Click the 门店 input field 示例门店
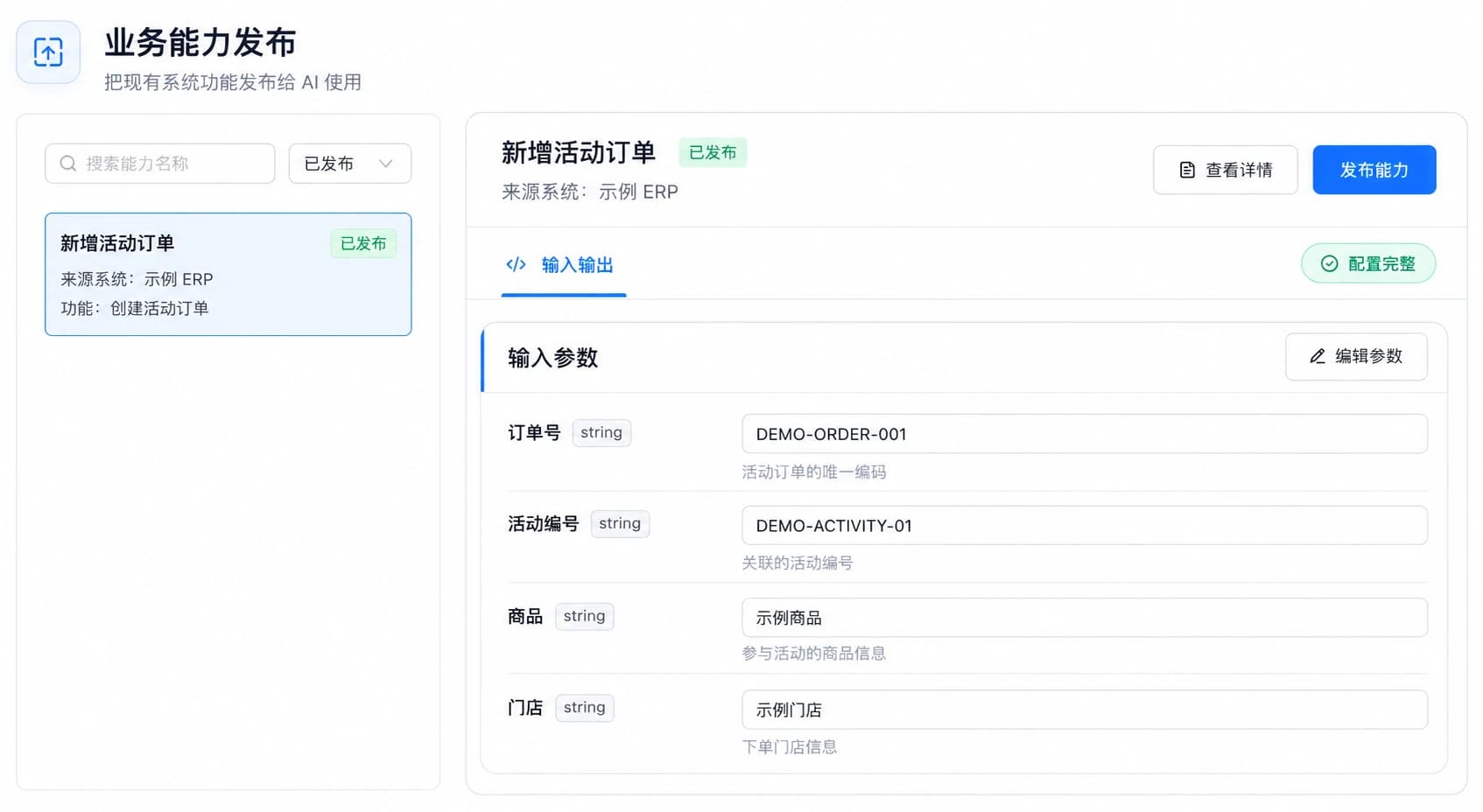Image resolution: width=1483 pixels, height=812 pixels. (1085, 710)
